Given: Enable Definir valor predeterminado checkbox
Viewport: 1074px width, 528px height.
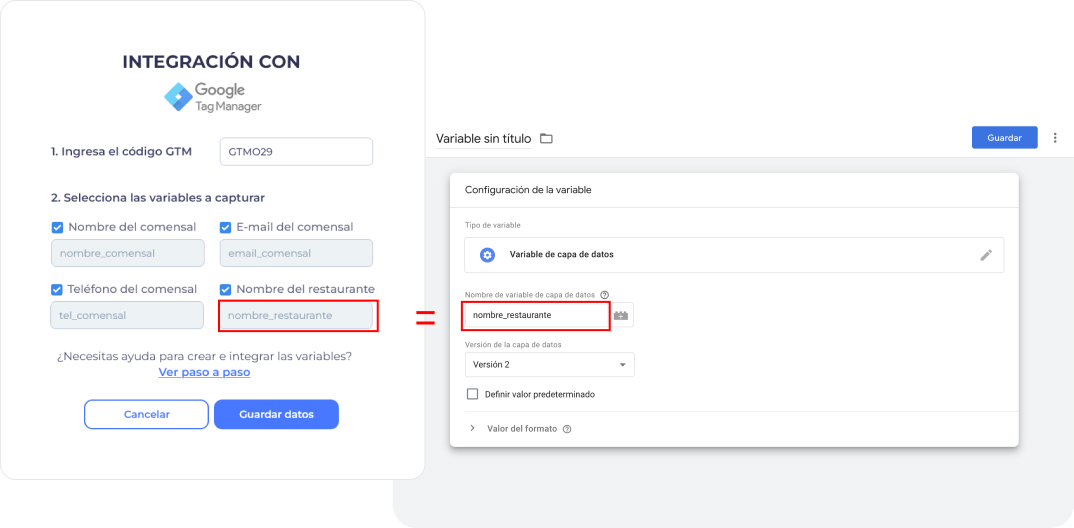Looking at the screenshot, I should [472, 394].
